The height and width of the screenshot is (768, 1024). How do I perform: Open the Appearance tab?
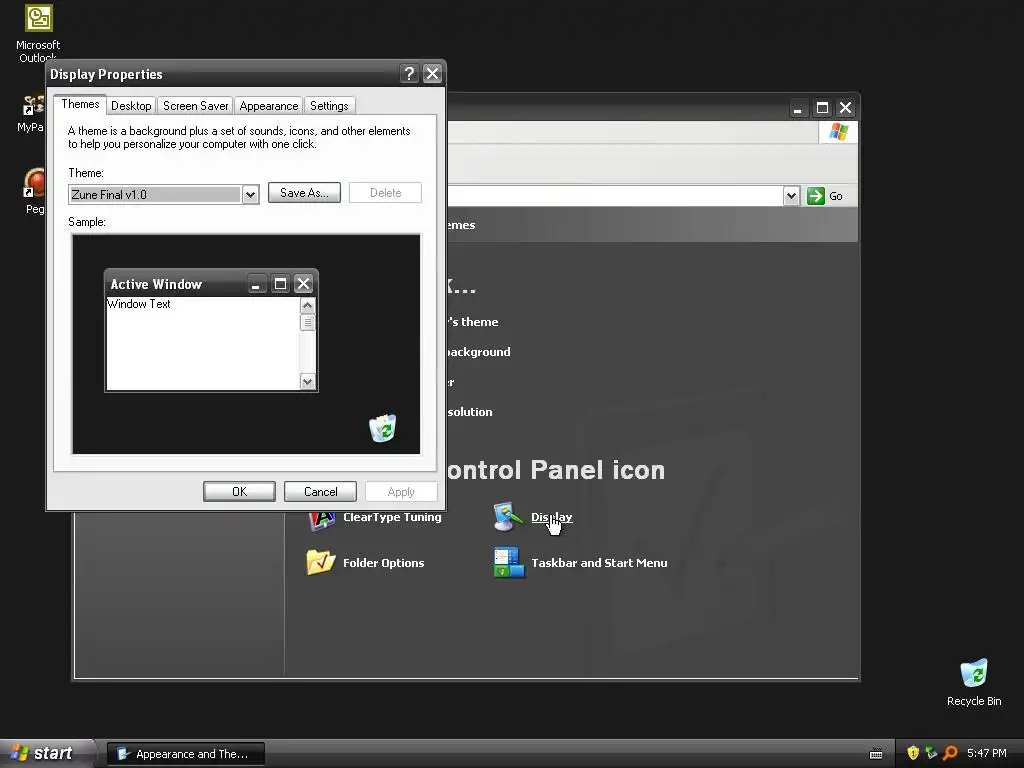pyautogui.click(x=268, y=106)
